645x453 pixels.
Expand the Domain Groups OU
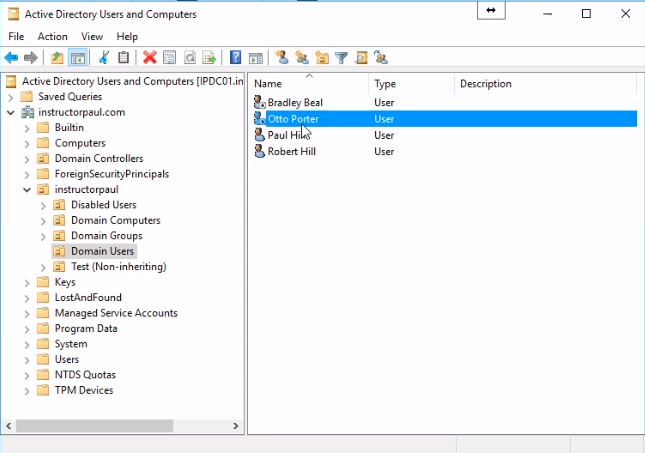(x=43, y=236)
